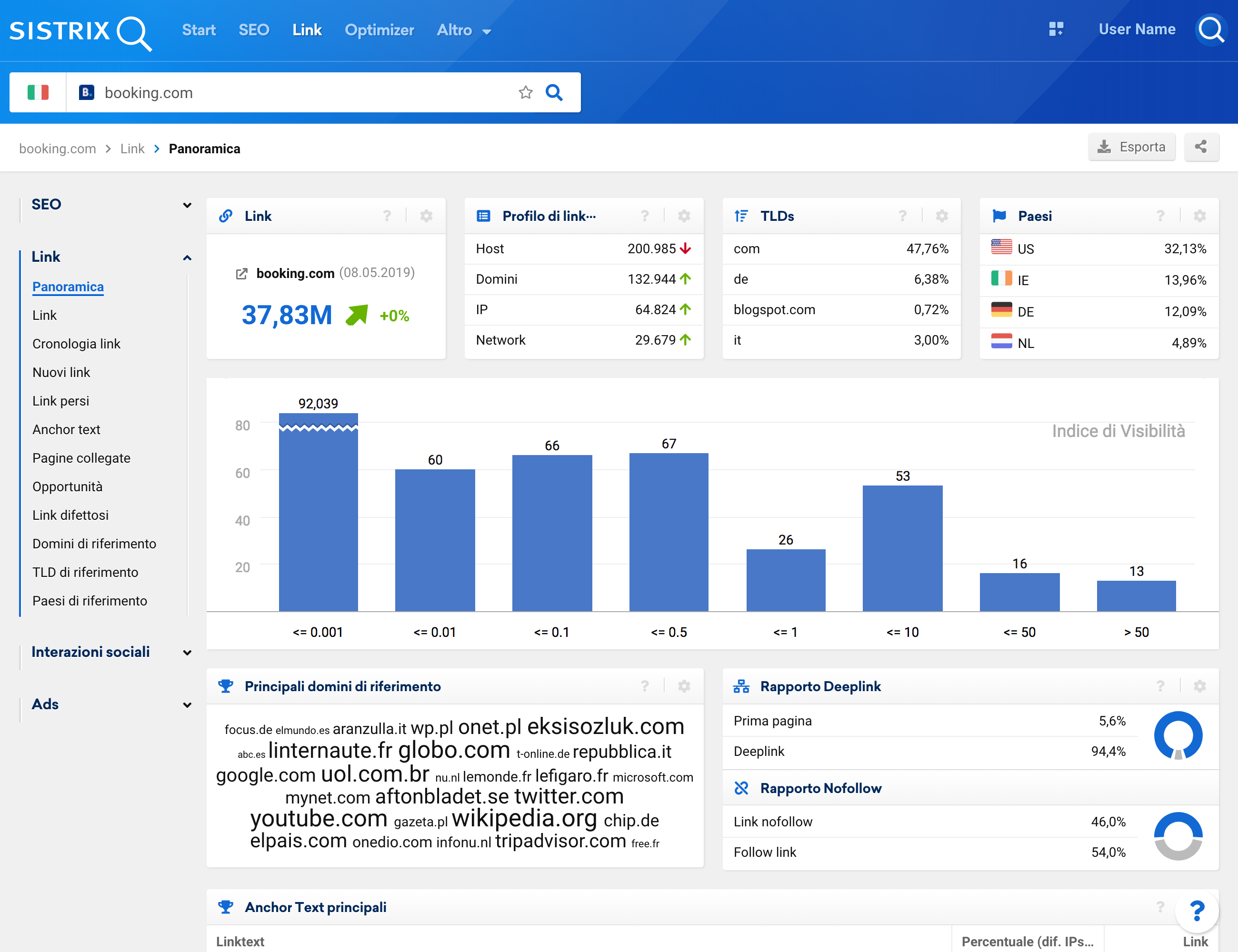
Task: Select Panoramica in the sidebar
Action: point(68,287)
